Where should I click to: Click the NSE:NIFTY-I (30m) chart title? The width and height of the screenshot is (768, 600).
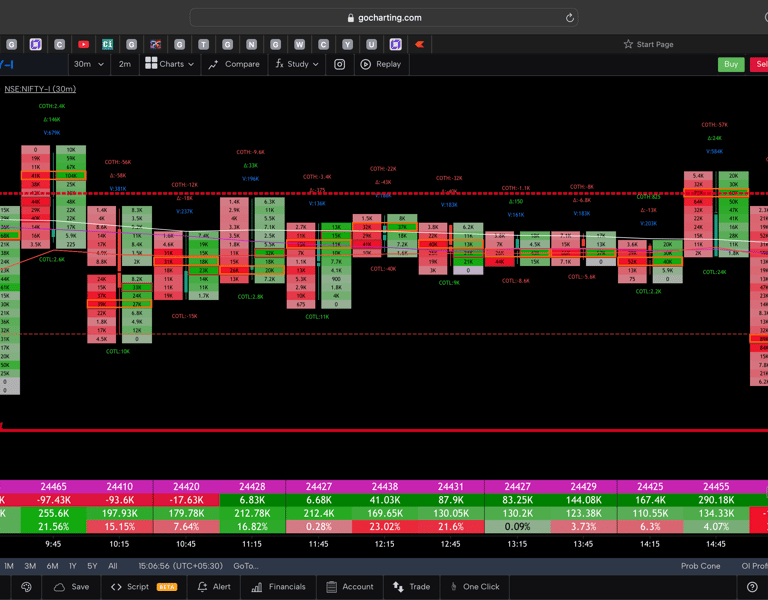(40, 89)
